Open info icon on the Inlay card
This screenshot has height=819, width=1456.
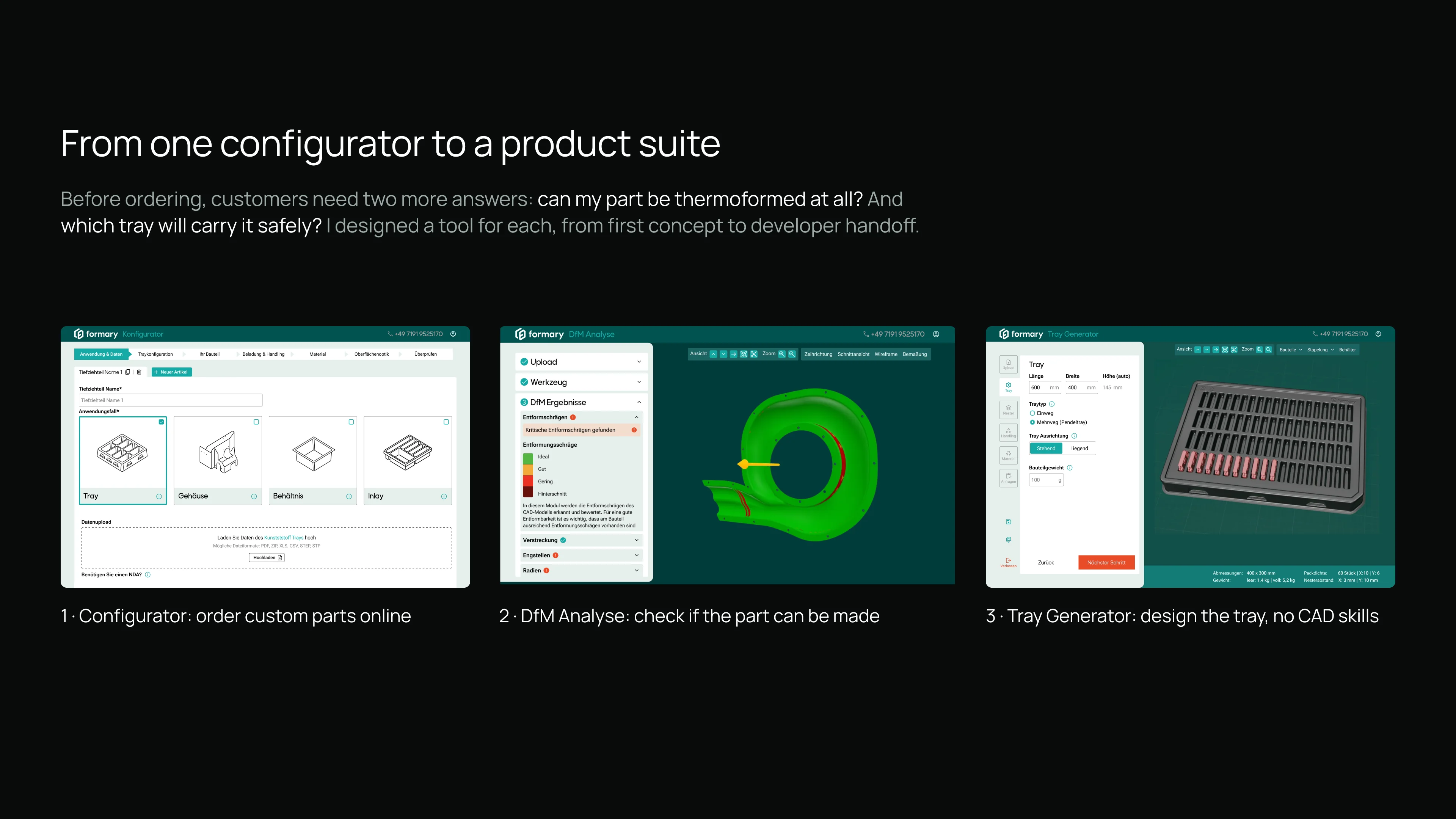point(444,496)
